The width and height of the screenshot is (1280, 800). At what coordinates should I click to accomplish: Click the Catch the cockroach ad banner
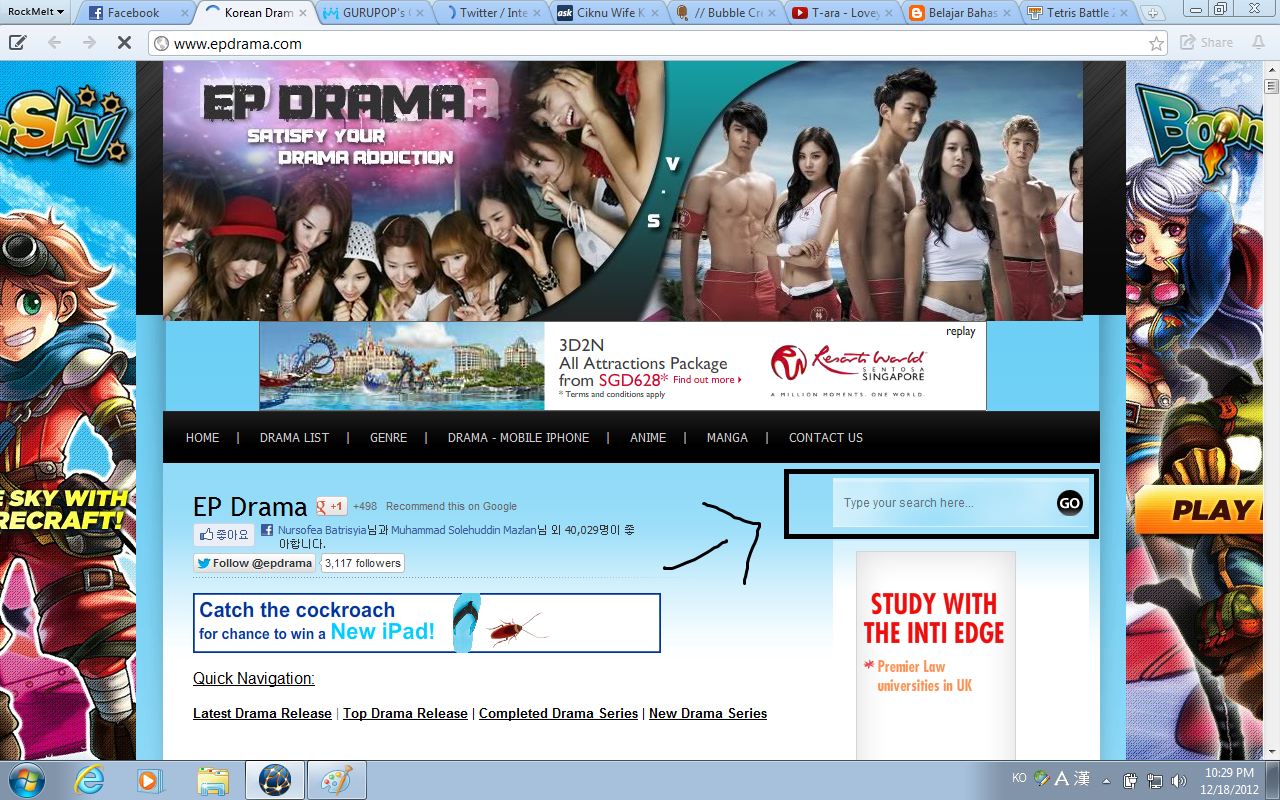coord(427,623)
